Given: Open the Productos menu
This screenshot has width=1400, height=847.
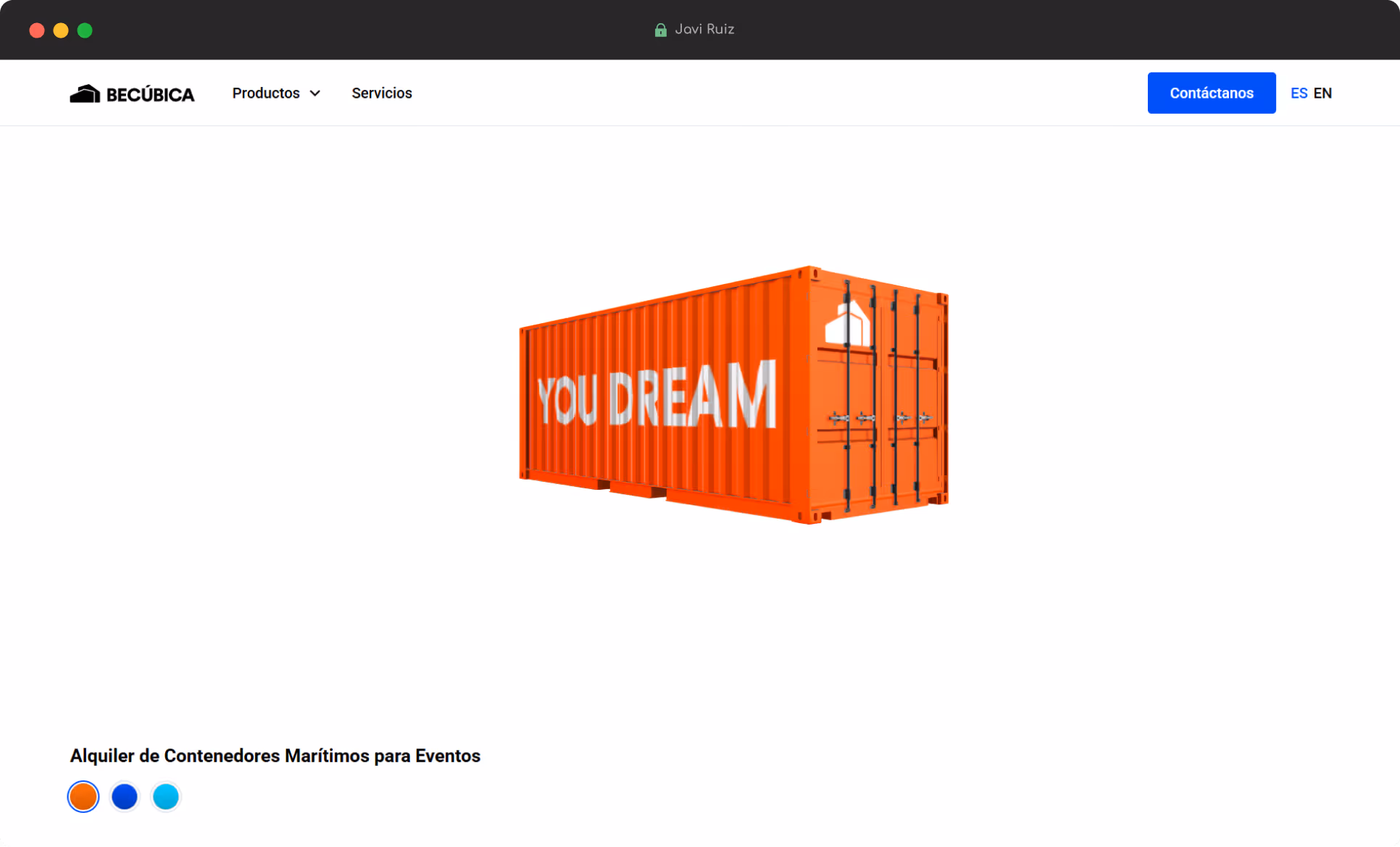Looking at the screenshot, I should click(266, 93).
